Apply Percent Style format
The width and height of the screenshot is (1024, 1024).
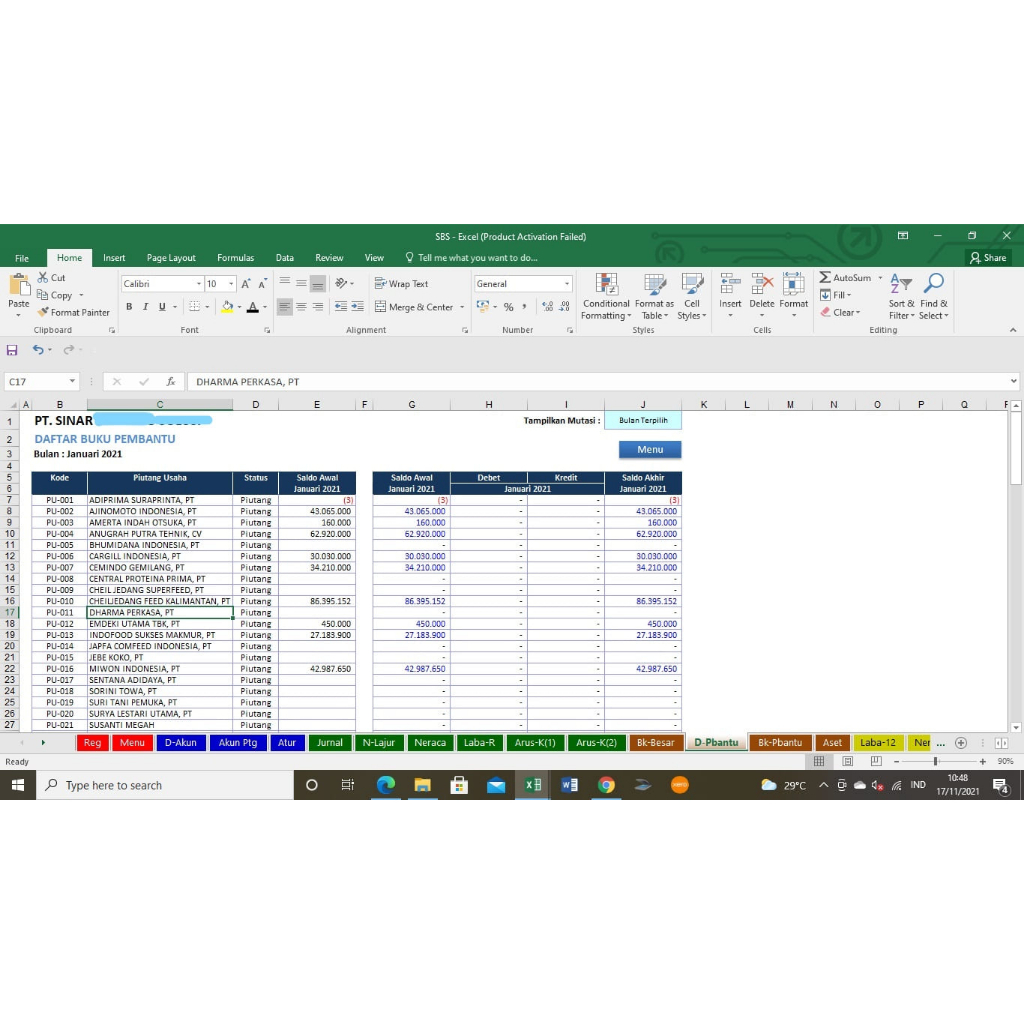[508, 307]
